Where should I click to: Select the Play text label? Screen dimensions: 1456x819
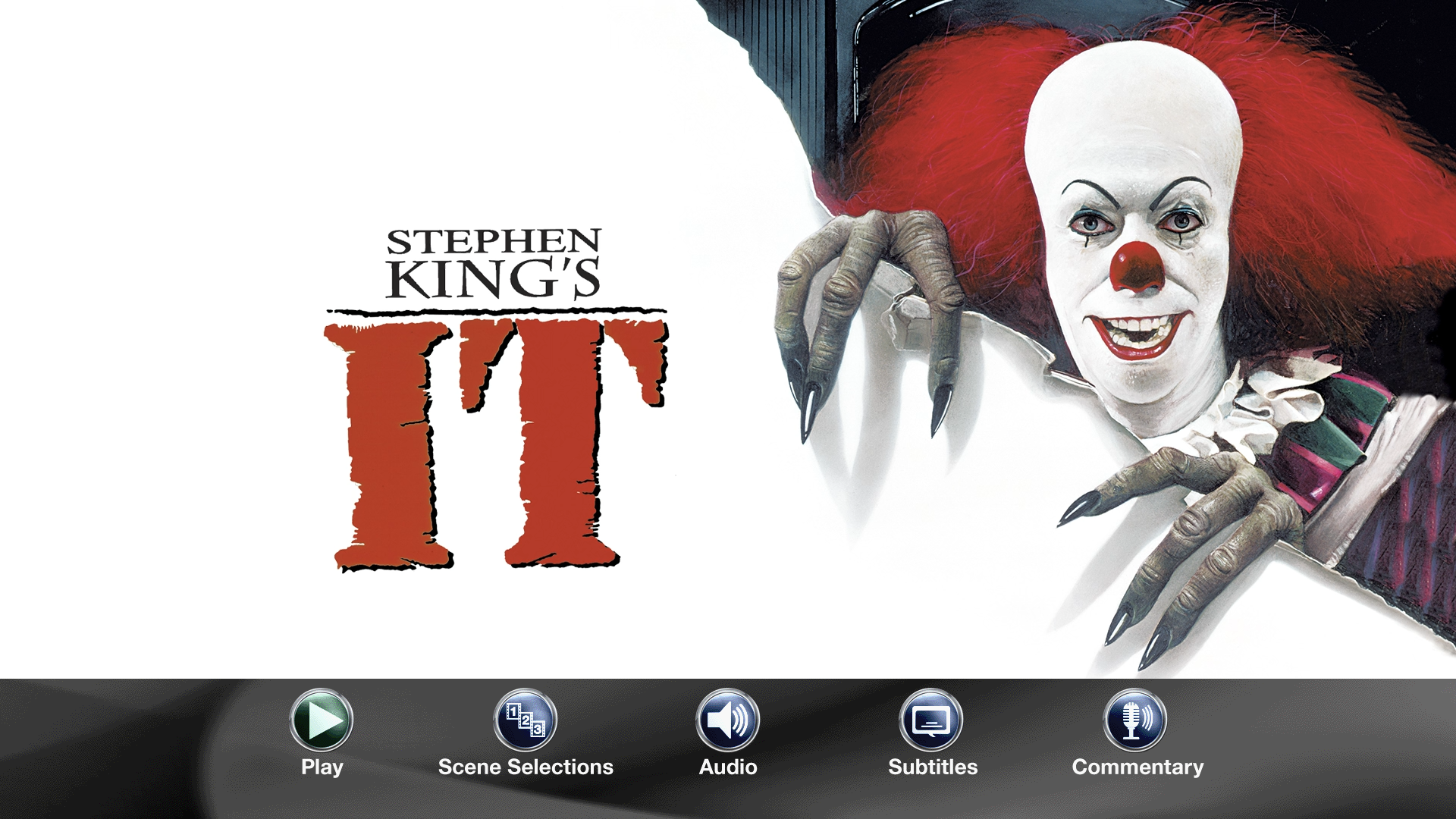pyautogui.click(x=322, y=767)
